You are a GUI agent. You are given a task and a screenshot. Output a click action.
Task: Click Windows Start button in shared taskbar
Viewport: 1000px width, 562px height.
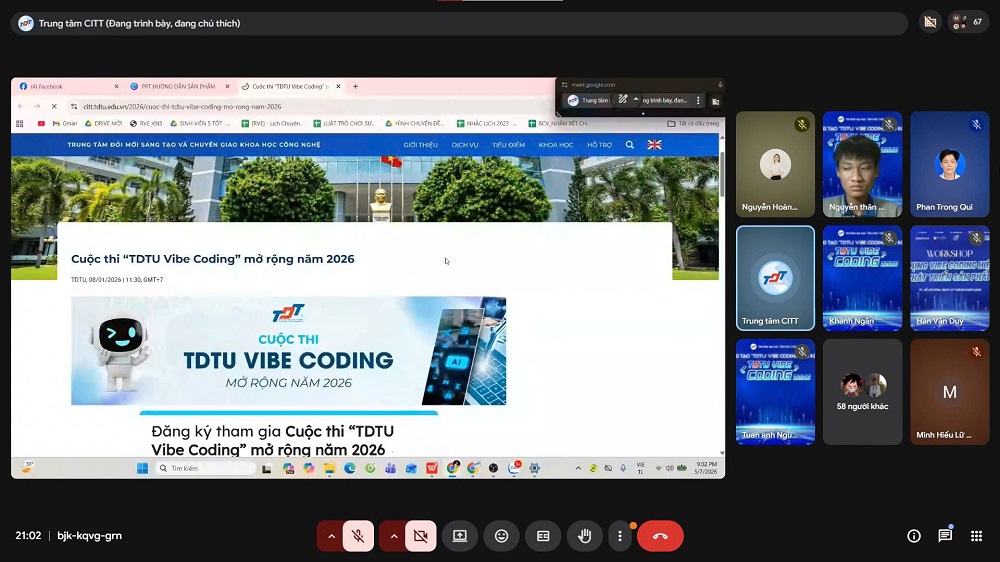click(142, 468)
